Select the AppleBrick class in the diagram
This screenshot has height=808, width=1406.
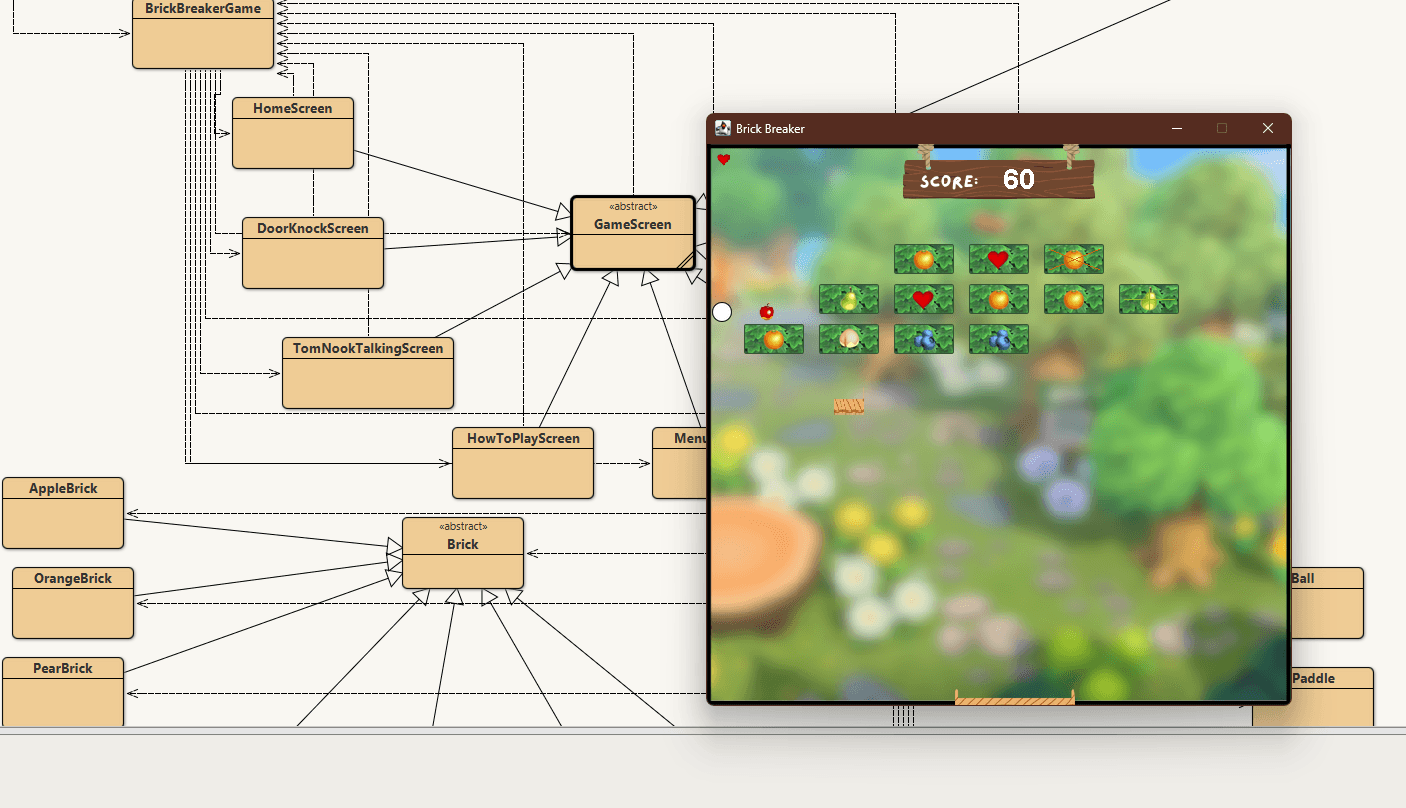62,510
